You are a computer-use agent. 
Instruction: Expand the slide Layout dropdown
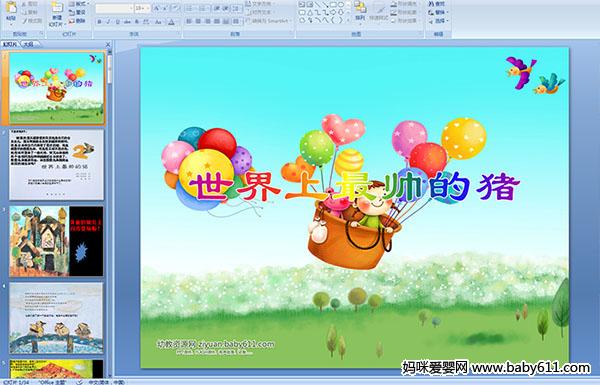coord(78,4)
